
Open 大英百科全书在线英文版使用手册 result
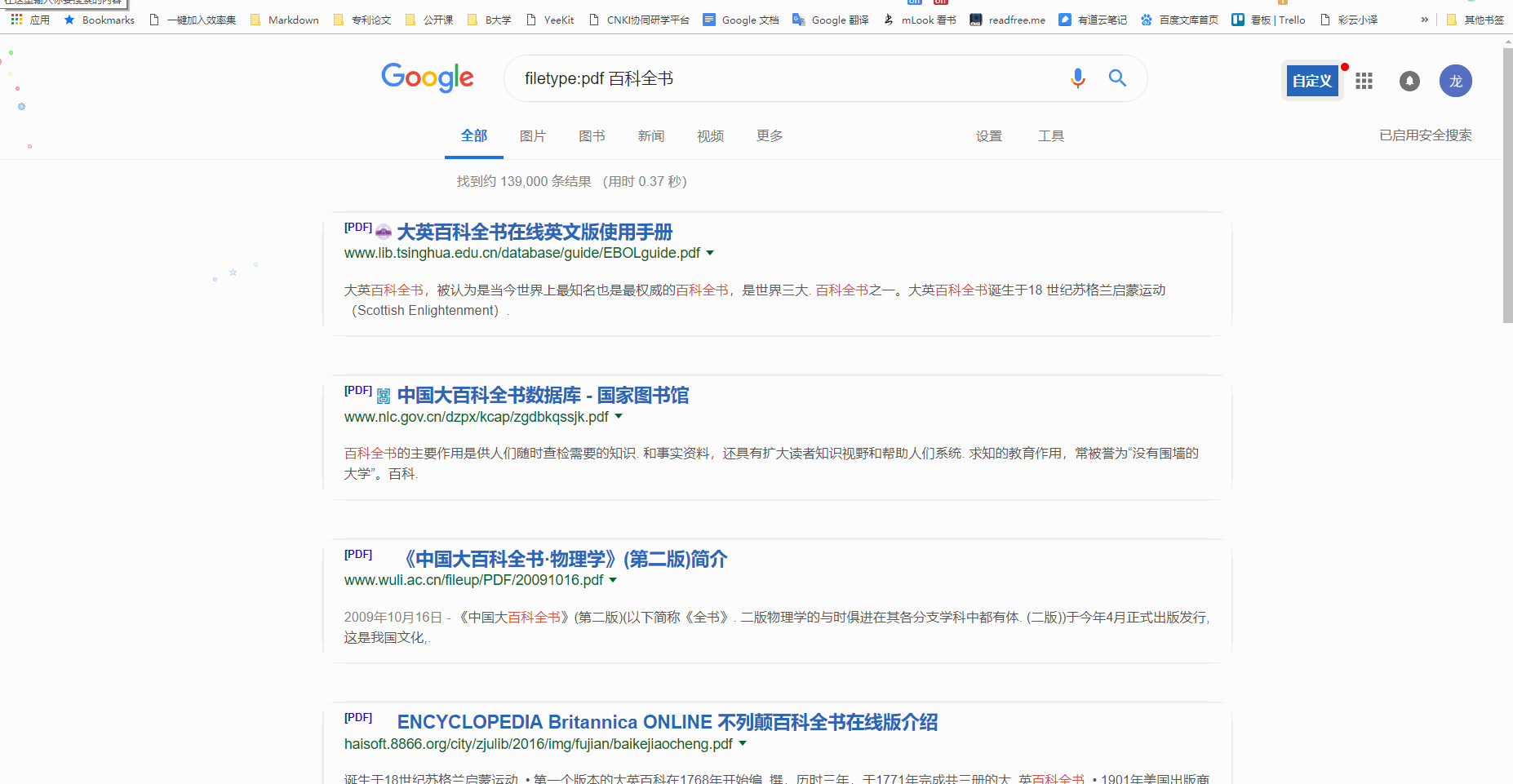[535, 233]
